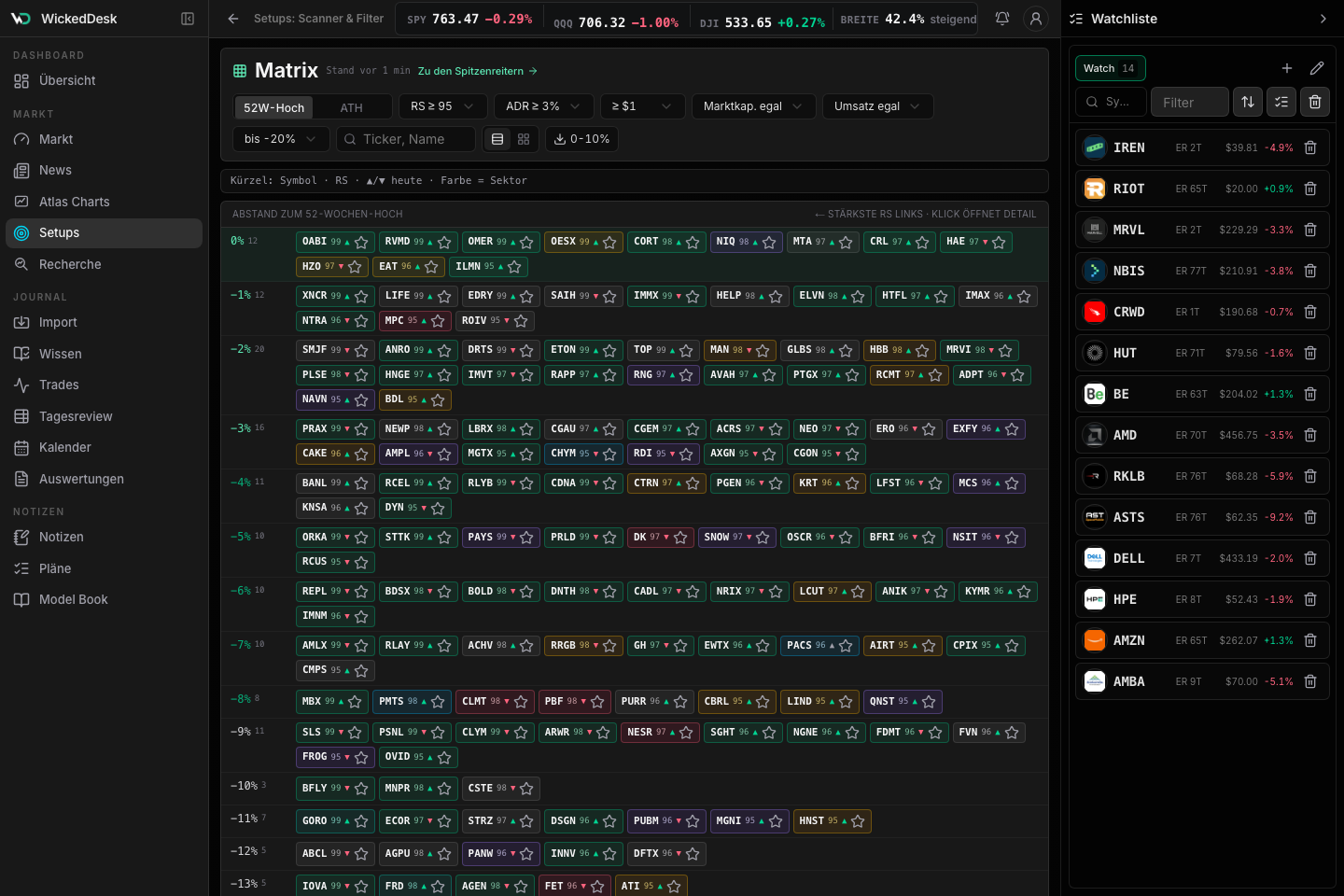This screenshot has height=896, width=1344.
Task: Remove AMD from watchlist
Action: [x=1310, y=435]
